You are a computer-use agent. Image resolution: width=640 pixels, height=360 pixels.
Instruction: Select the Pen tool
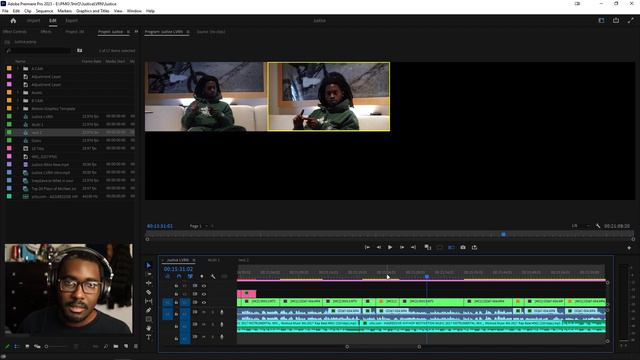click(149, 310)
